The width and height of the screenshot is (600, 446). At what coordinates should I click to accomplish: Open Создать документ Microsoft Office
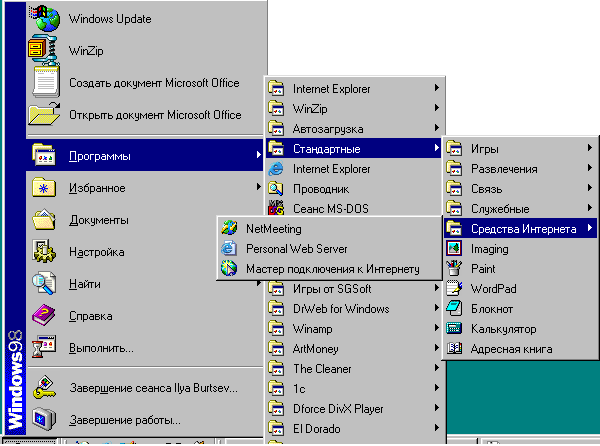click(154, 82)
